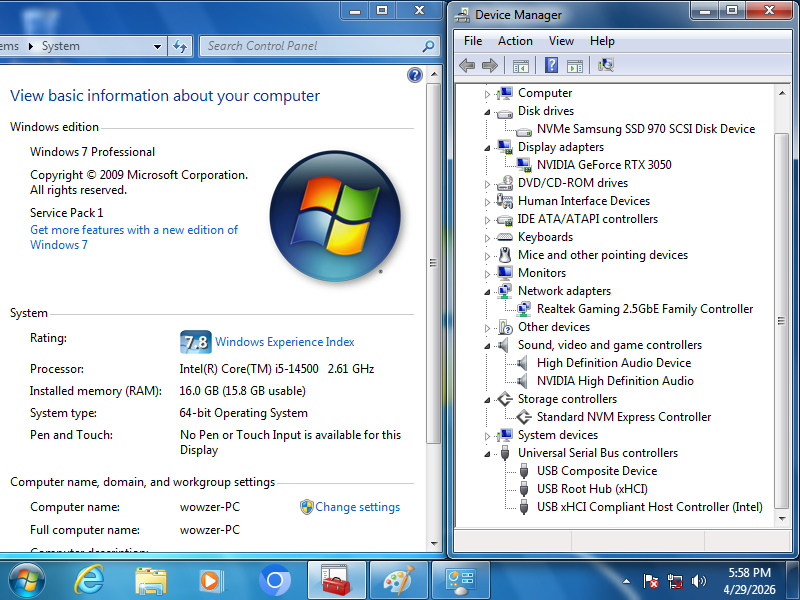The width and height of the screenshot is (800, 600).
Task: Click Device Manager scrollbar down arrow
Action: tap(782, 519)
